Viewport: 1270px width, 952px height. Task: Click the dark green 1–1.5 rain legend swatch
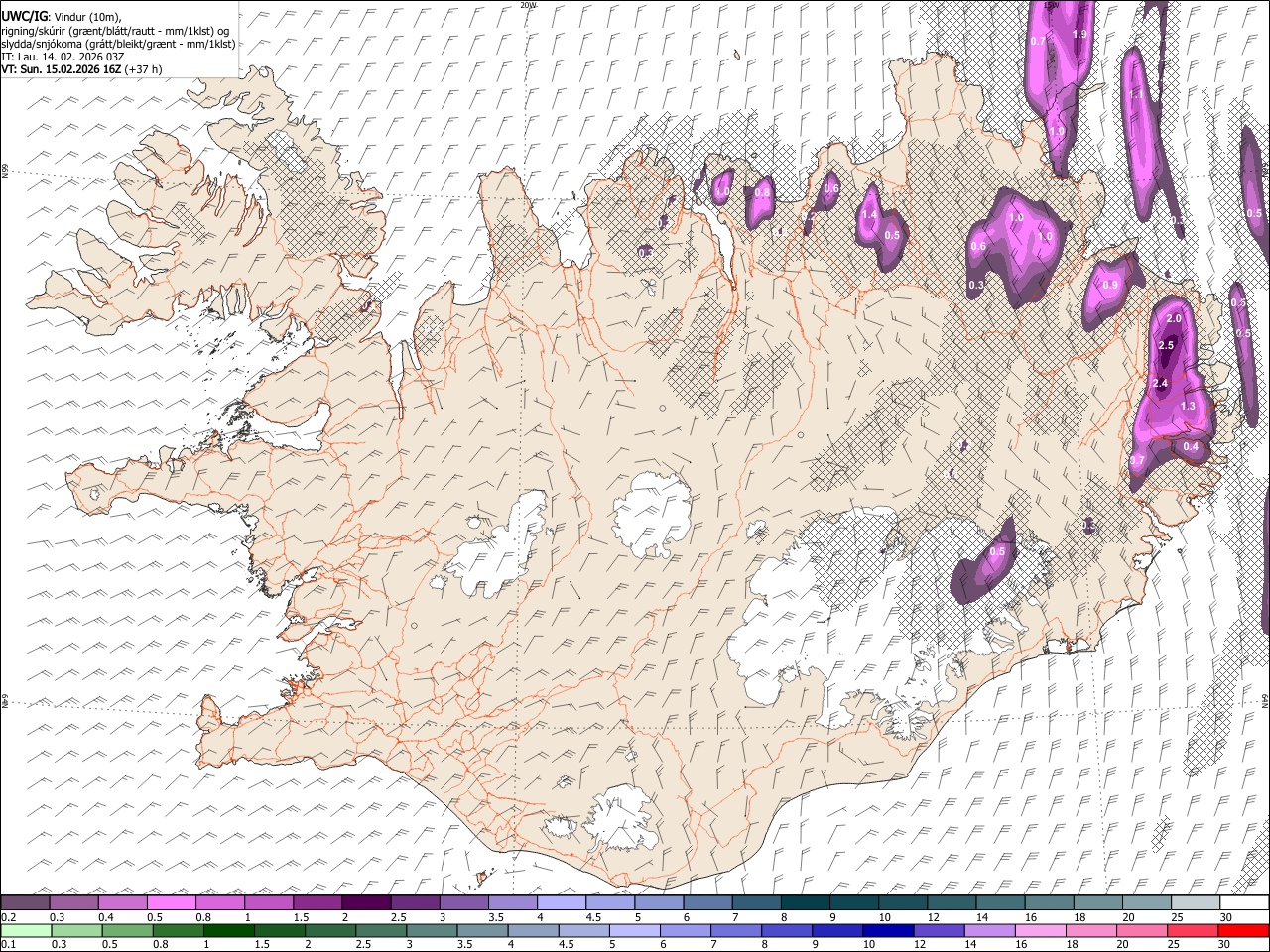229,930
